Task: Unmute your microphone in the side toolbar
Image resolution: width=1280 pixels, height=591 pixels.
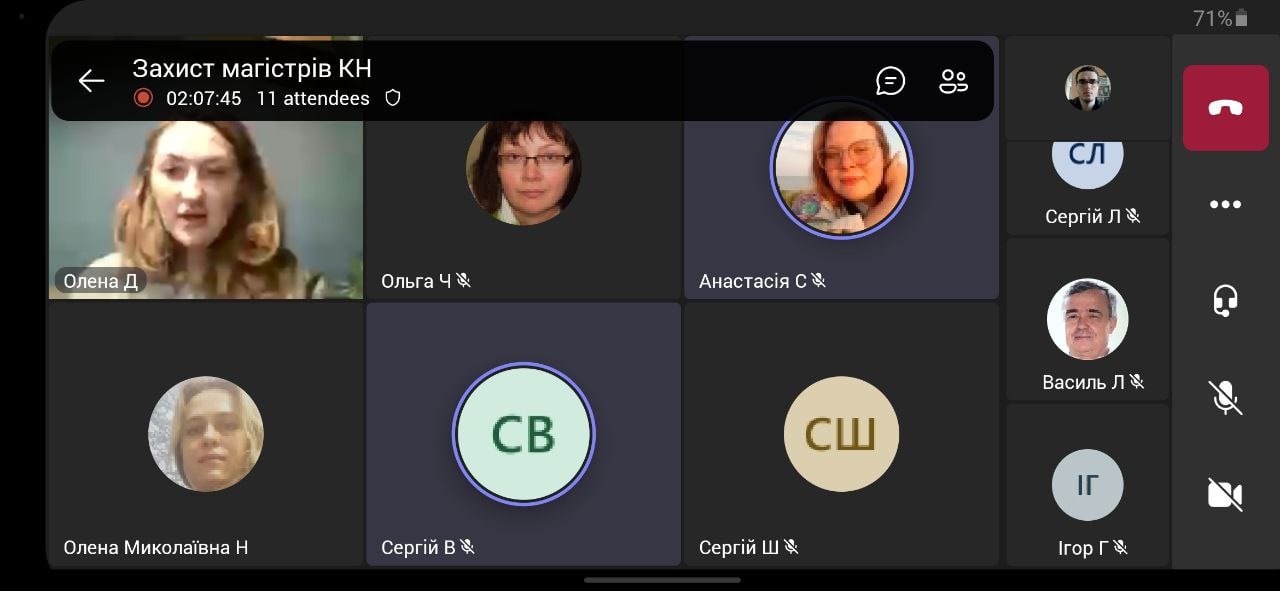Action: pos(1225,397)
